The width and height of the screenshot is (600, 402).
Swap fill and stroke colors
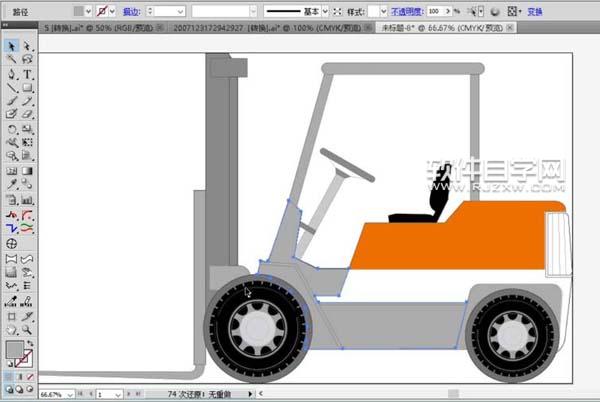(30, 343)
